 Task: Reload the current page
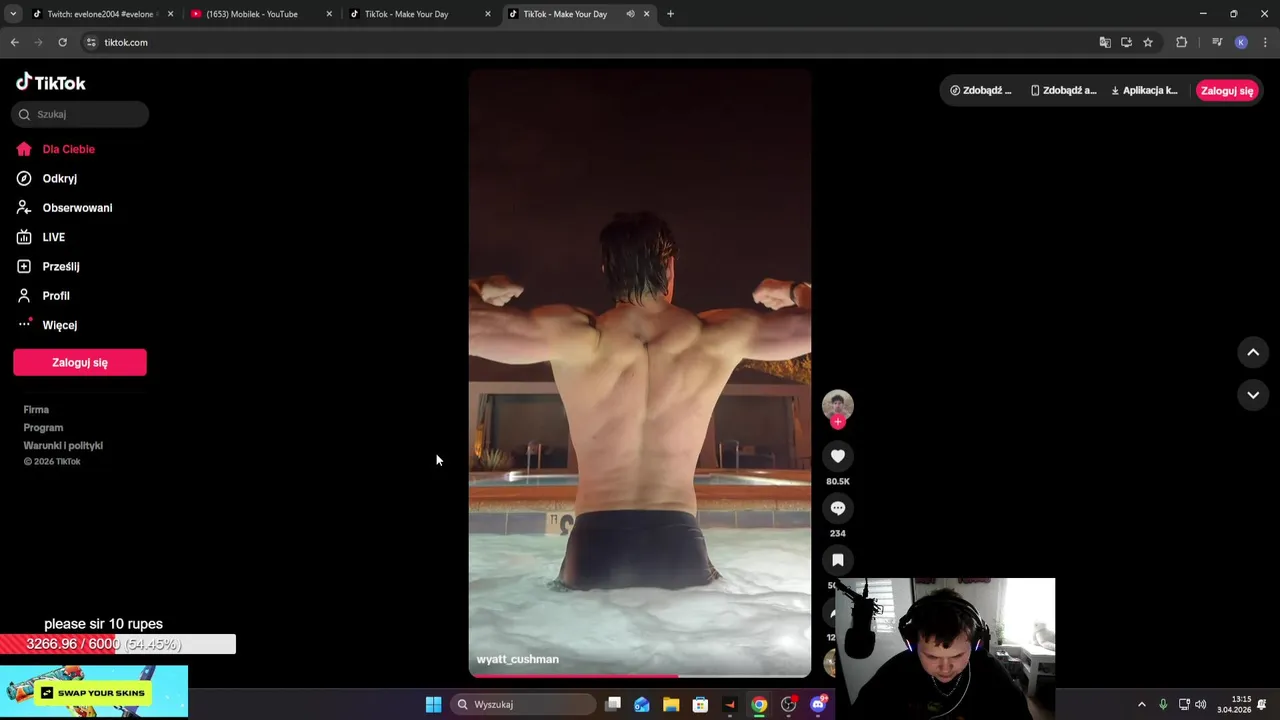tap(62, 42)
